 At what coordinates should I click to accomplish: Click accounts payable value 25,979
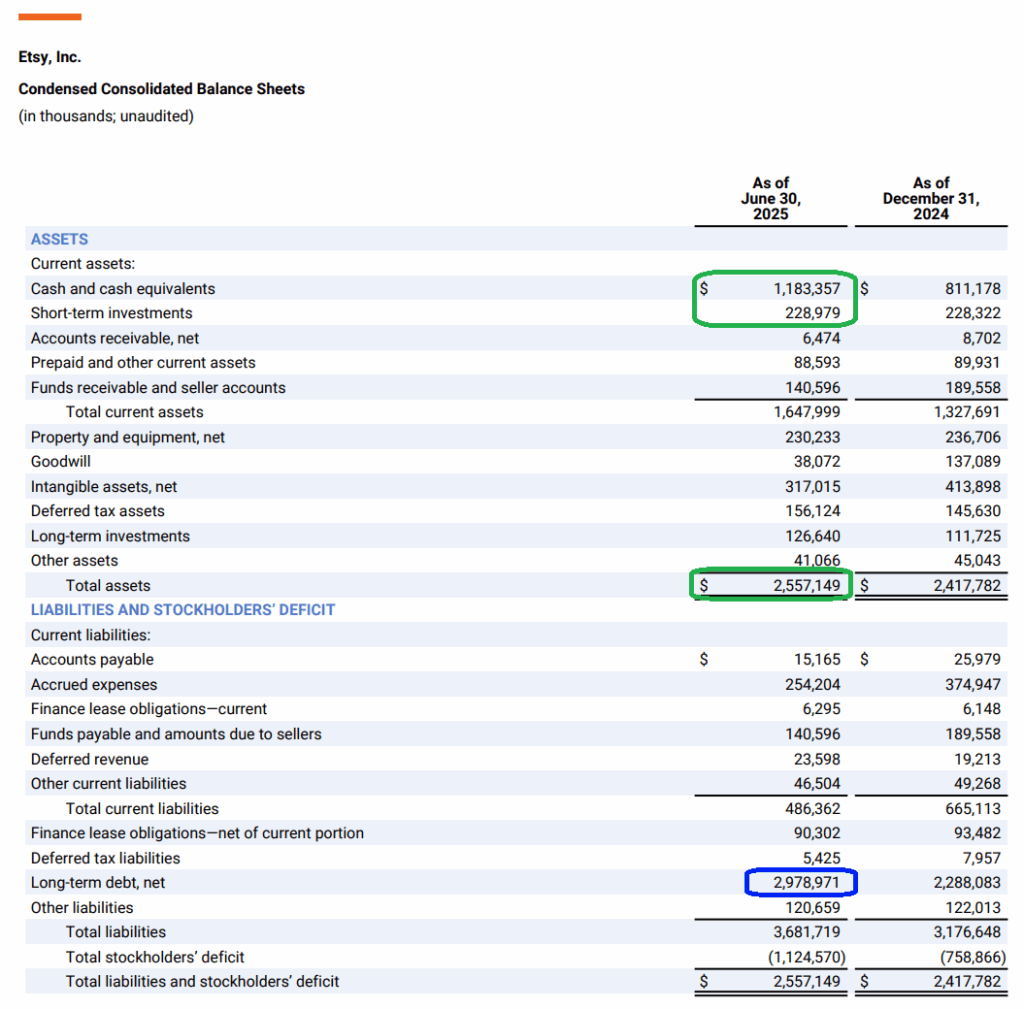tap(977, 660)
